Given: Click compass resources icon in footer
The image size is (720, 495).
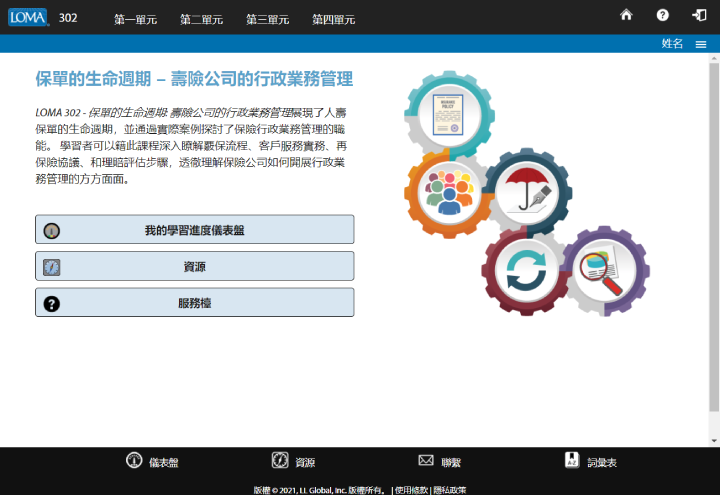Looking at the screenshot, I should tap(280, 460).
